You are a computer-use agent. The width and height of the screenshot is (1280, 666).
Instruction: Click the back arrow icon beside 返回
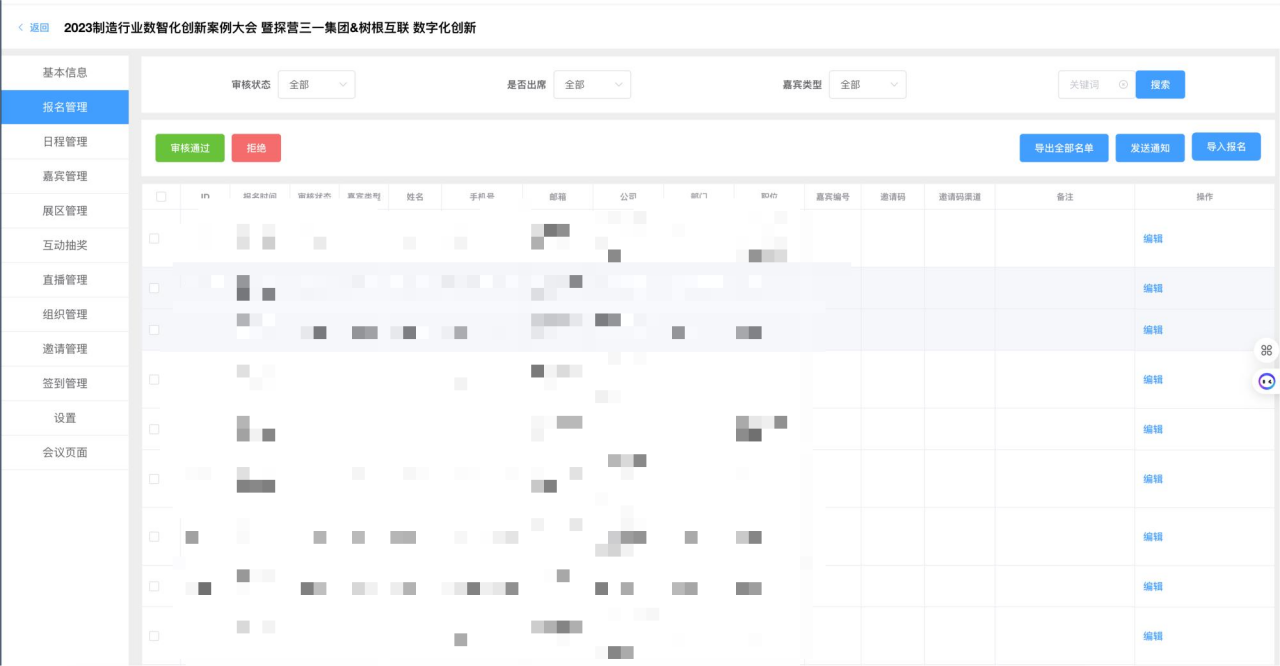(x=21, y=28)
